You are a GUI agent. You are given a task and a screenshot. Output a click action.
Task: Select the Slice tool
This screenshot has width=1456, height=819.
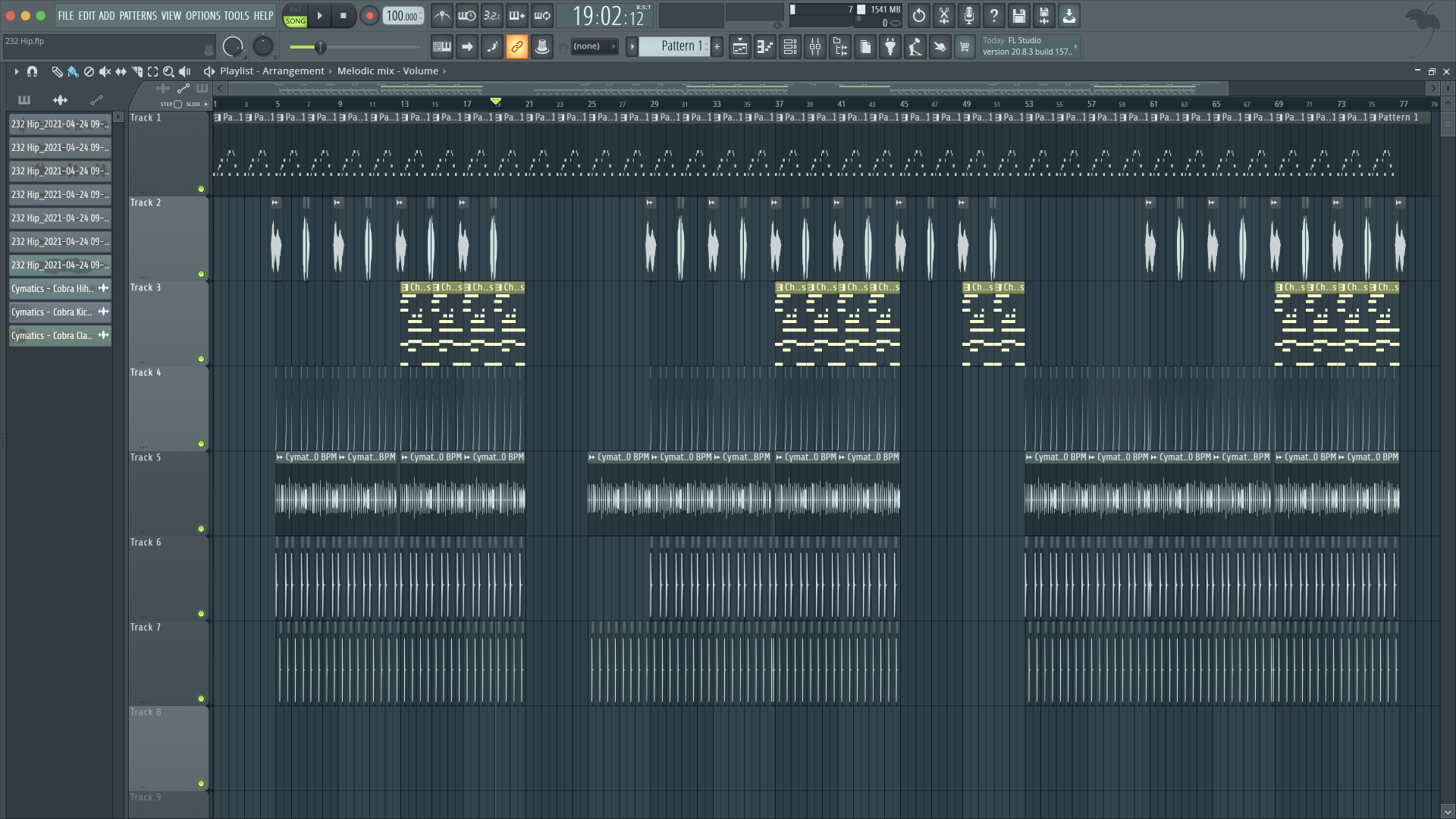[x=137, y=71]
